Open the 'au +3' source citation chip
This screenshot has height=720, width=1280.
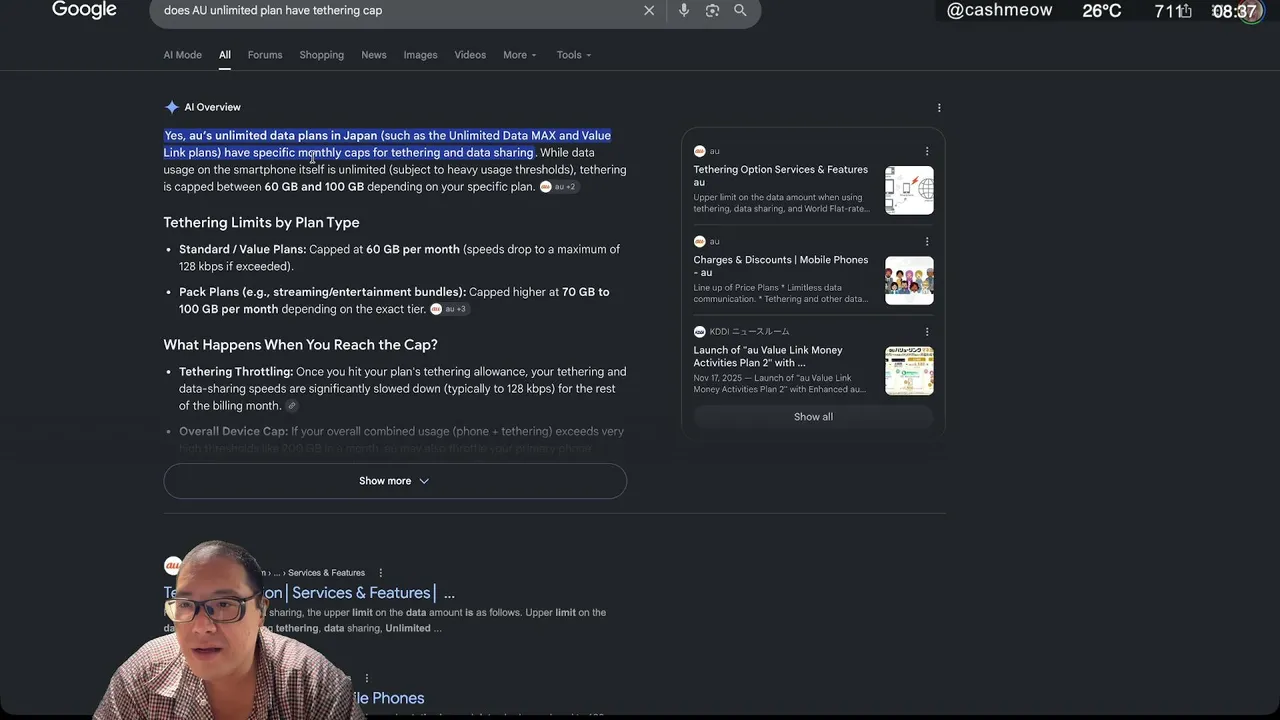pos(449,309)
